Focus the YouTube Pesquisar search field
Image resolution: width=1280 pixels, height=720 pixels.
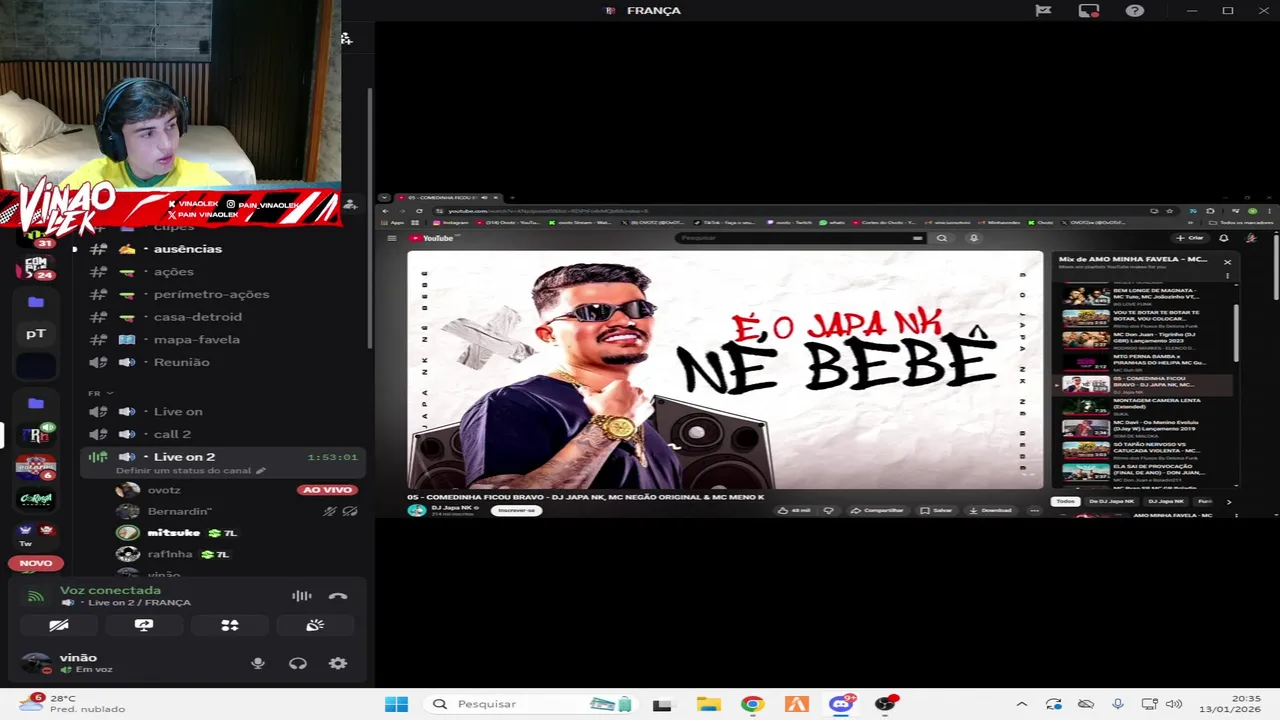click(x=800, y=238)
